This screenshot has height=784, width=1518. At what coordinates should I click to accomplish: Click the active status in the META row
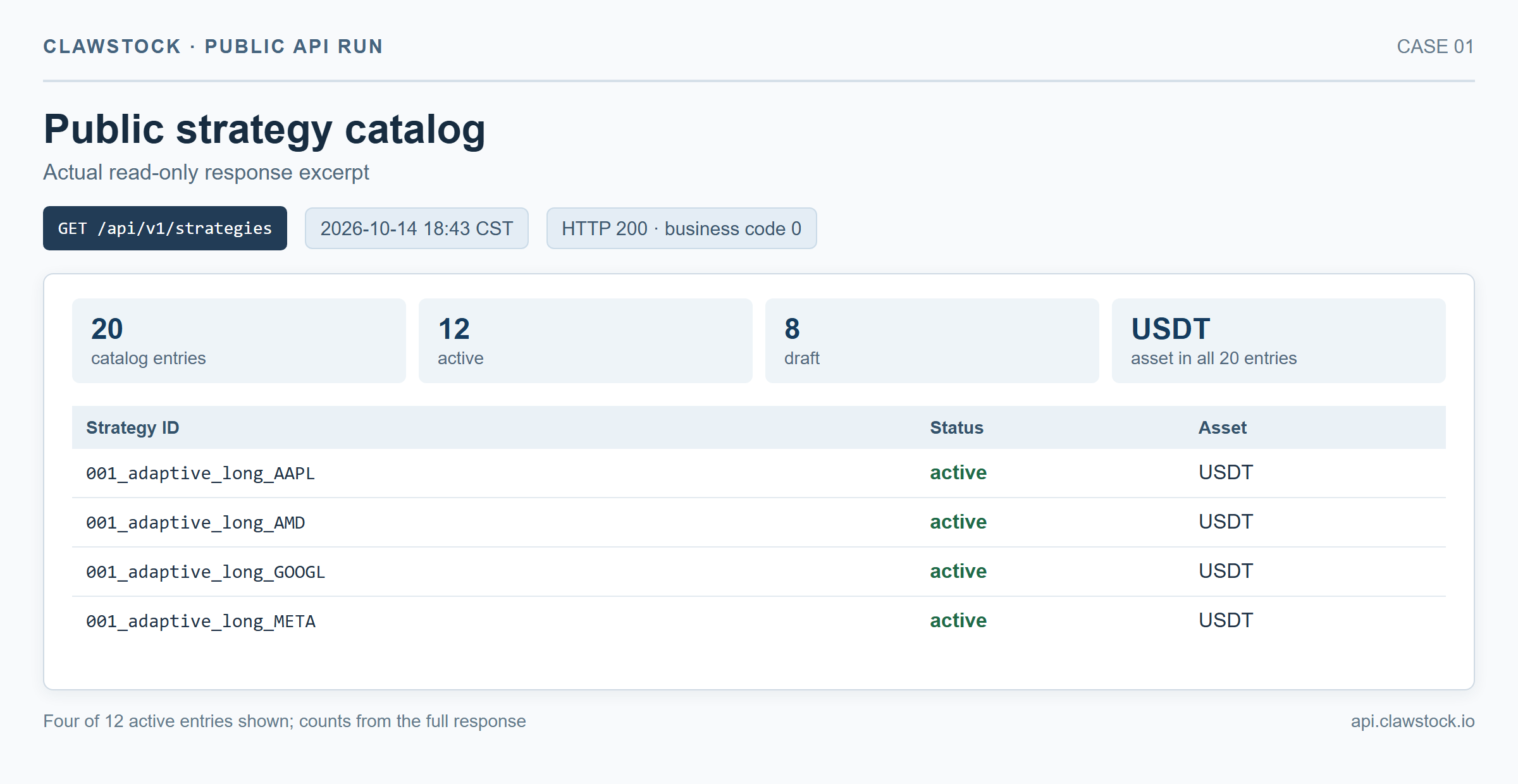tap(958, 620)
